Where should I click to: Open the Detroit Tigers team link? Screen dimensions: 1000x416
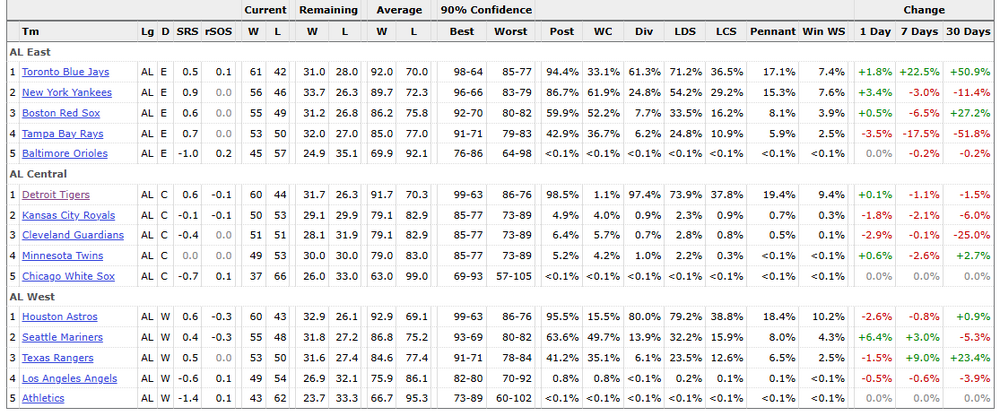56,195
